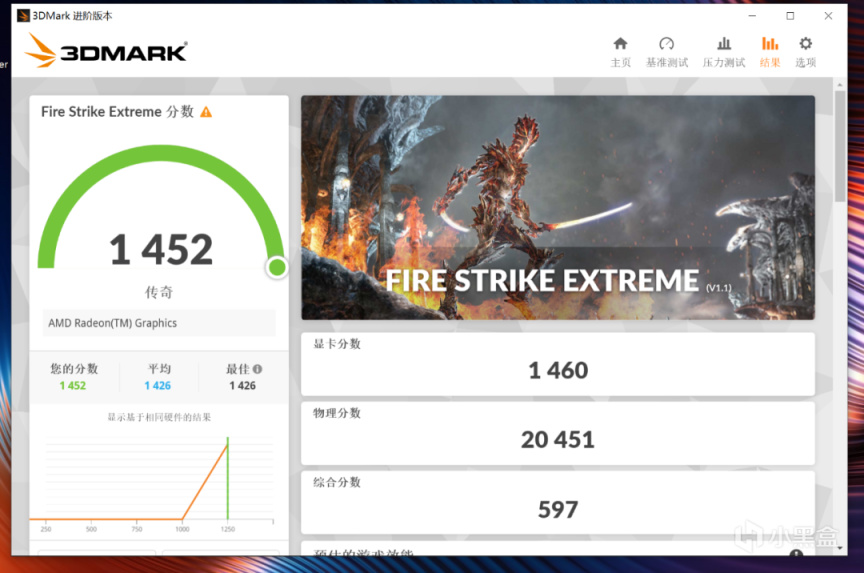Click the main score 1 452
Screen dimensions: 864x573
click(161, 250)
